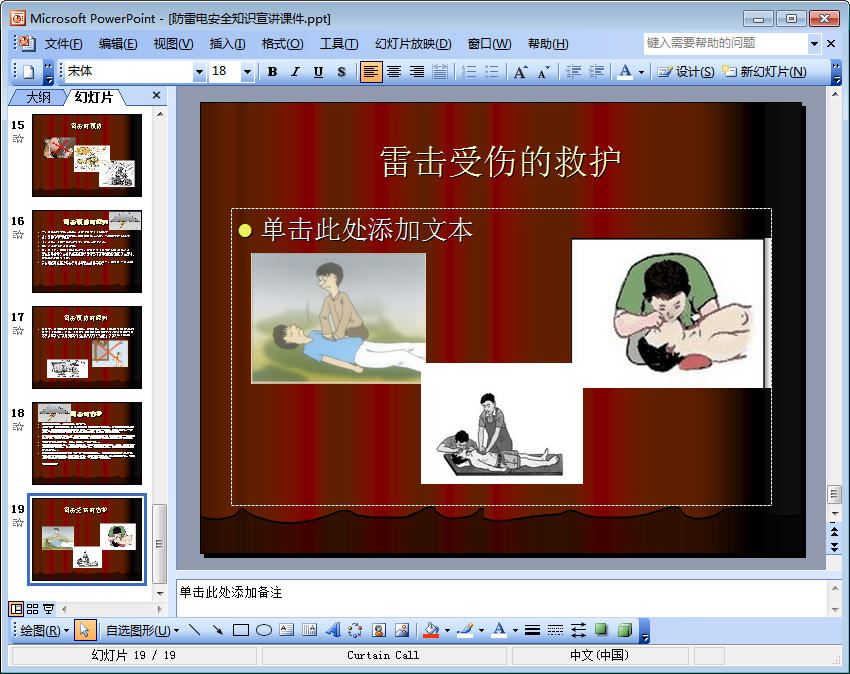Insert Clip Art

(378, 630)
